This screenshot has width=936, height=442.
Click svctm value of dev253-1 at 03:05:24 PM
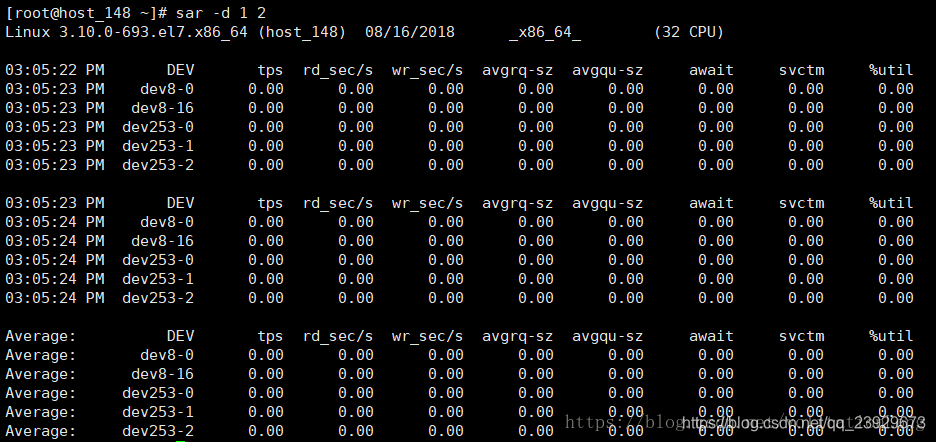(806, 279)
